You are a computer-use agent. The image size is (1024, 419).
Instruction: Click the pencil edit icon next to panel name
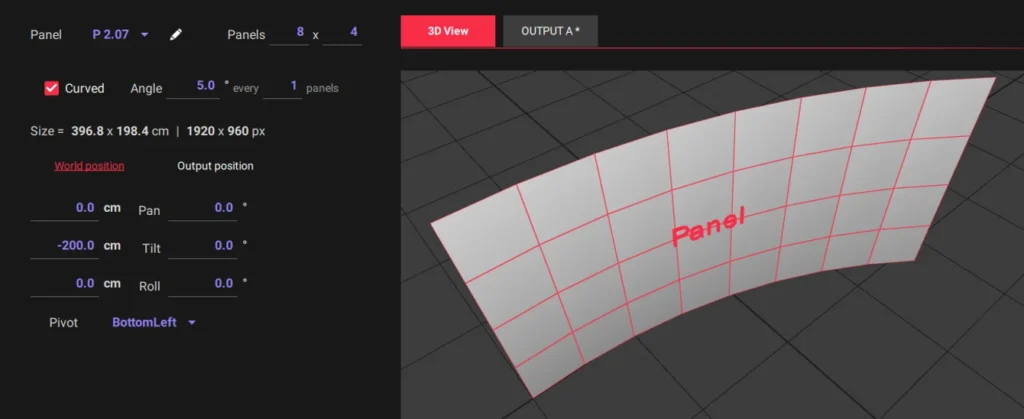(x=176, y=34)
